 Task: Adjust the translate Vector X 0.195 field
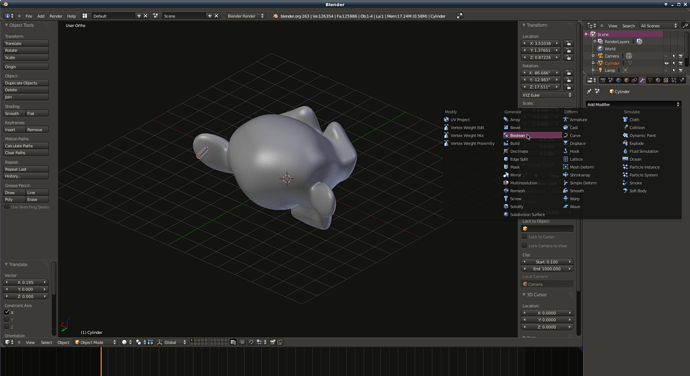point(26,282)
